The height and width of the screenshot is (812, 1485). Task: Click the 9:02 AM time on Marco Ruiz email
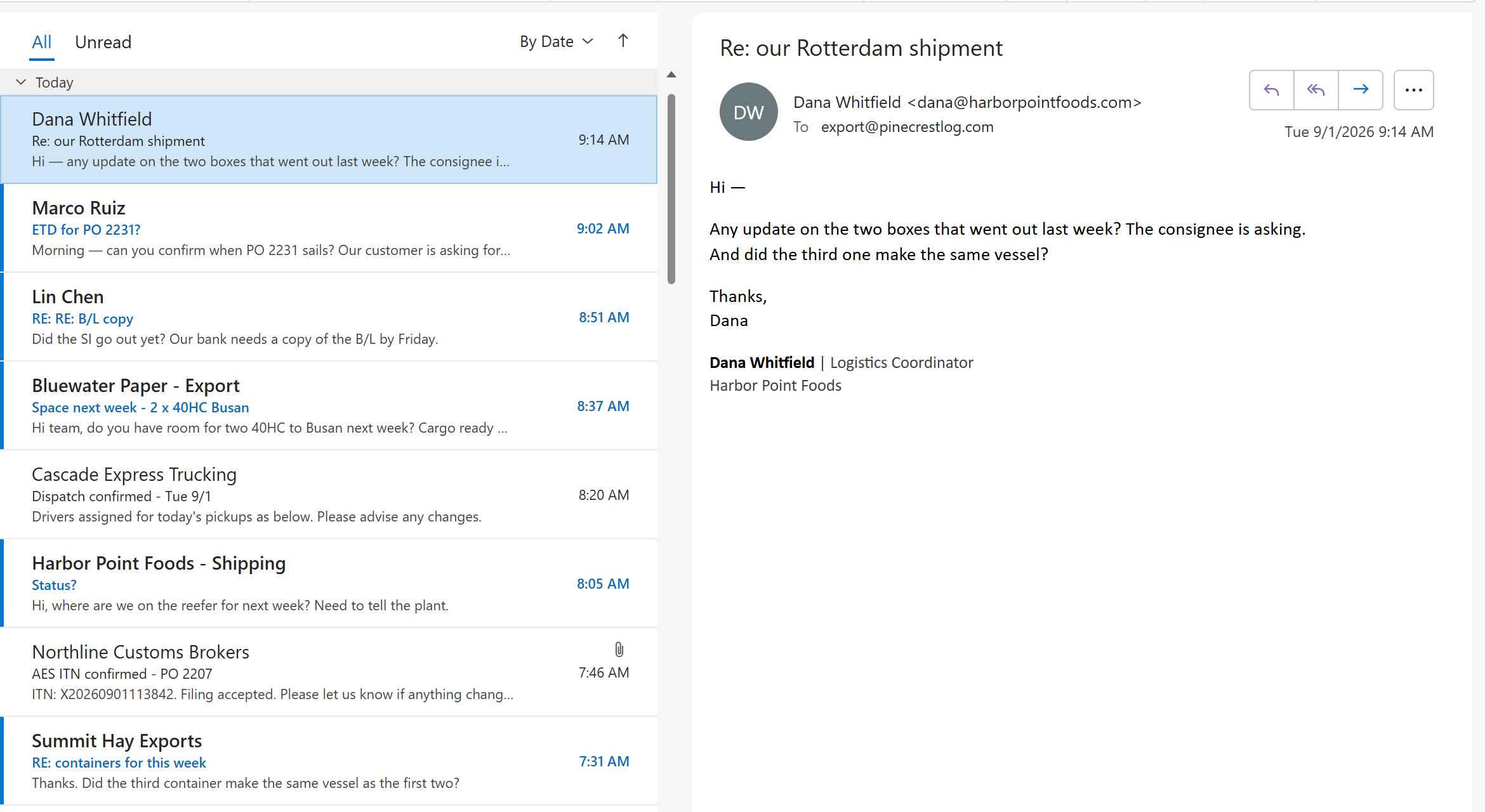point(603,228)
